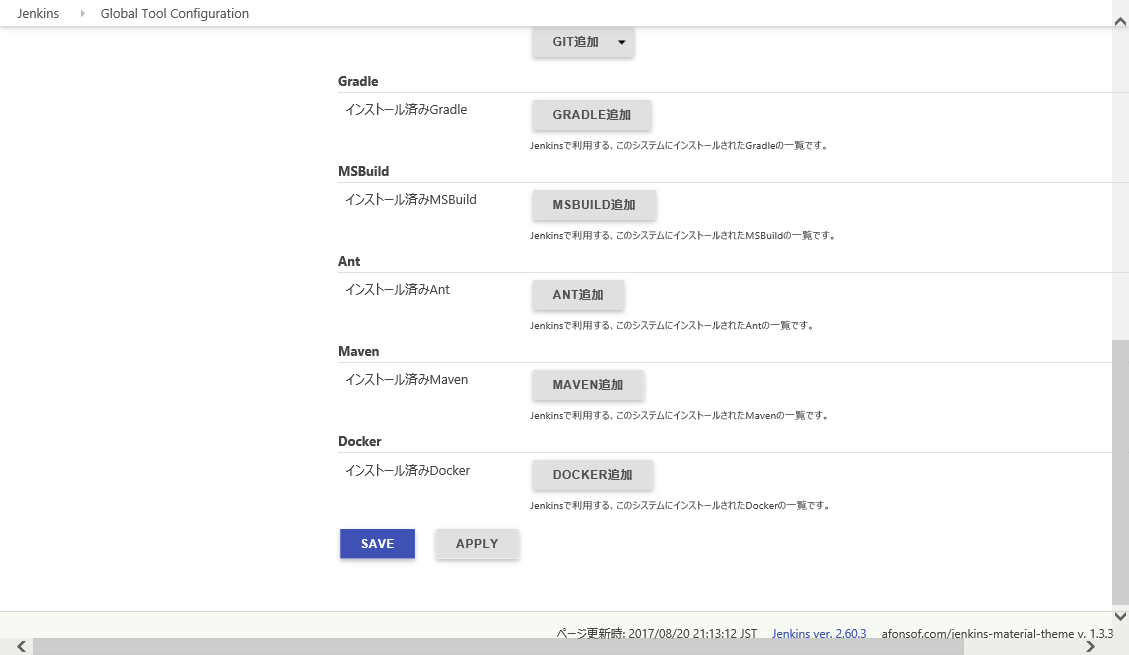Viewport: 1129px width, 655px height.
Task: Click the GRADLE追加 button
Action: [592, 114]
